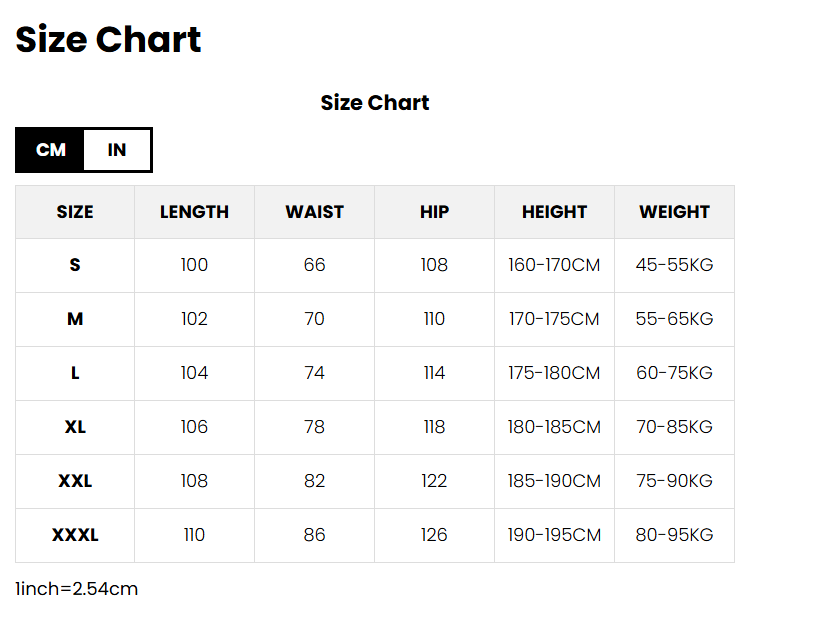Select the CM unit toggle

(x=51, y=150)
